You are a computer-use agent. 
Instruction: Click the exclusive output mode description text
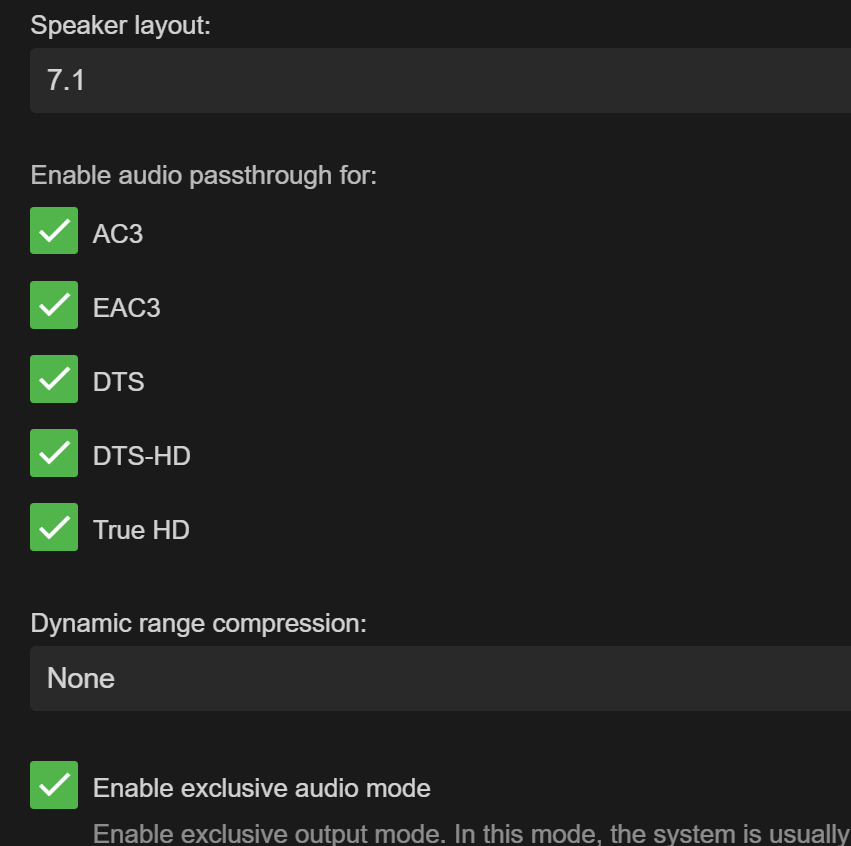(470, 834)
